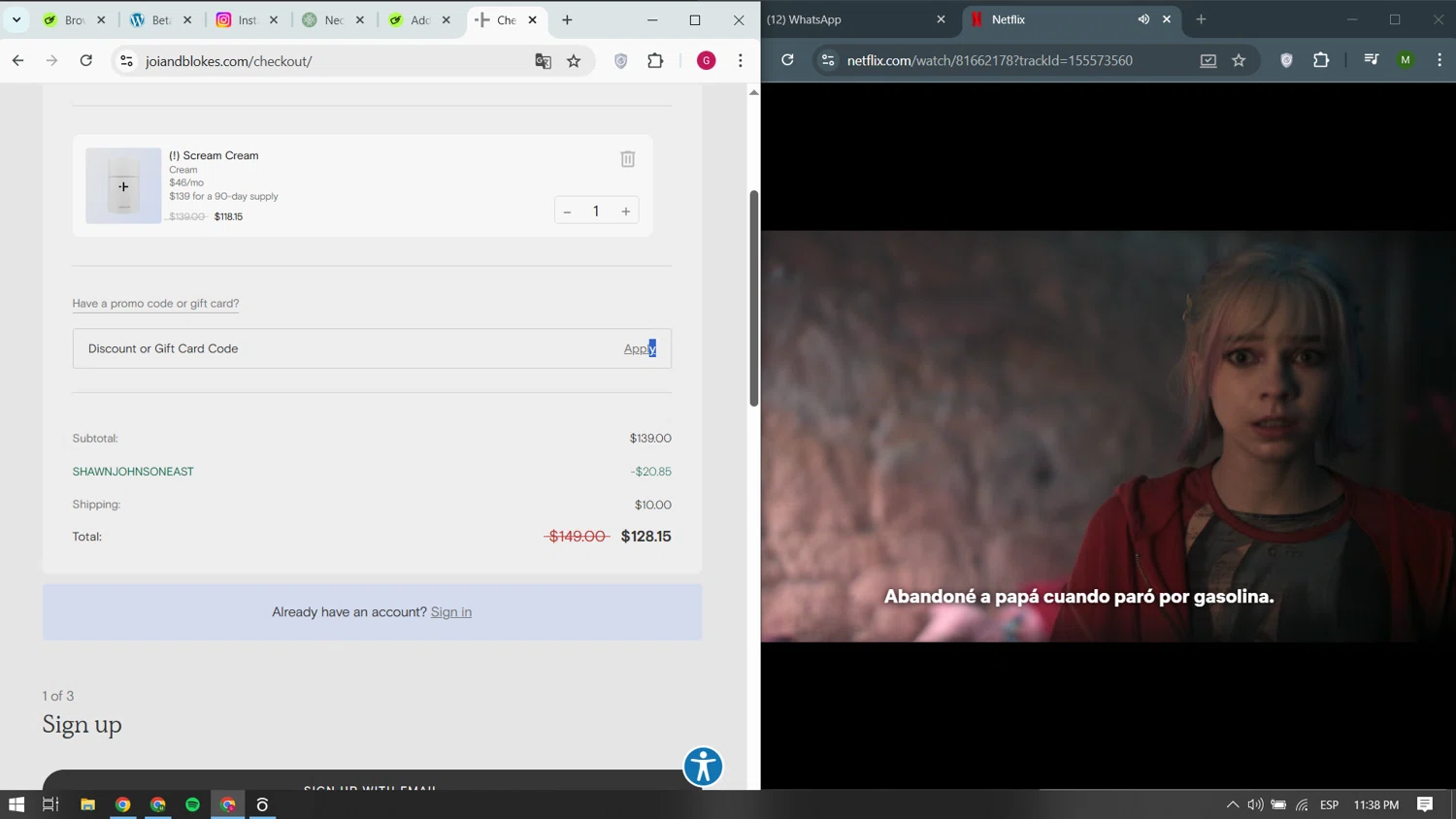Open Spotify from the taskbar
1456x819 pixels.
pyautogui.click(x=192, y=804)
